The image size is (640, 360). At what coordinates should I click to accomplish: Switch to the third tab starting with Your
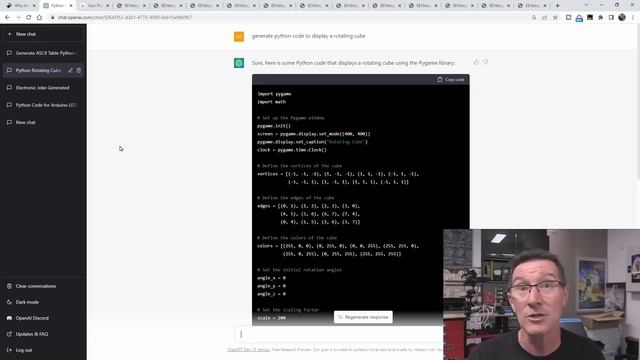tap(95, 6)
